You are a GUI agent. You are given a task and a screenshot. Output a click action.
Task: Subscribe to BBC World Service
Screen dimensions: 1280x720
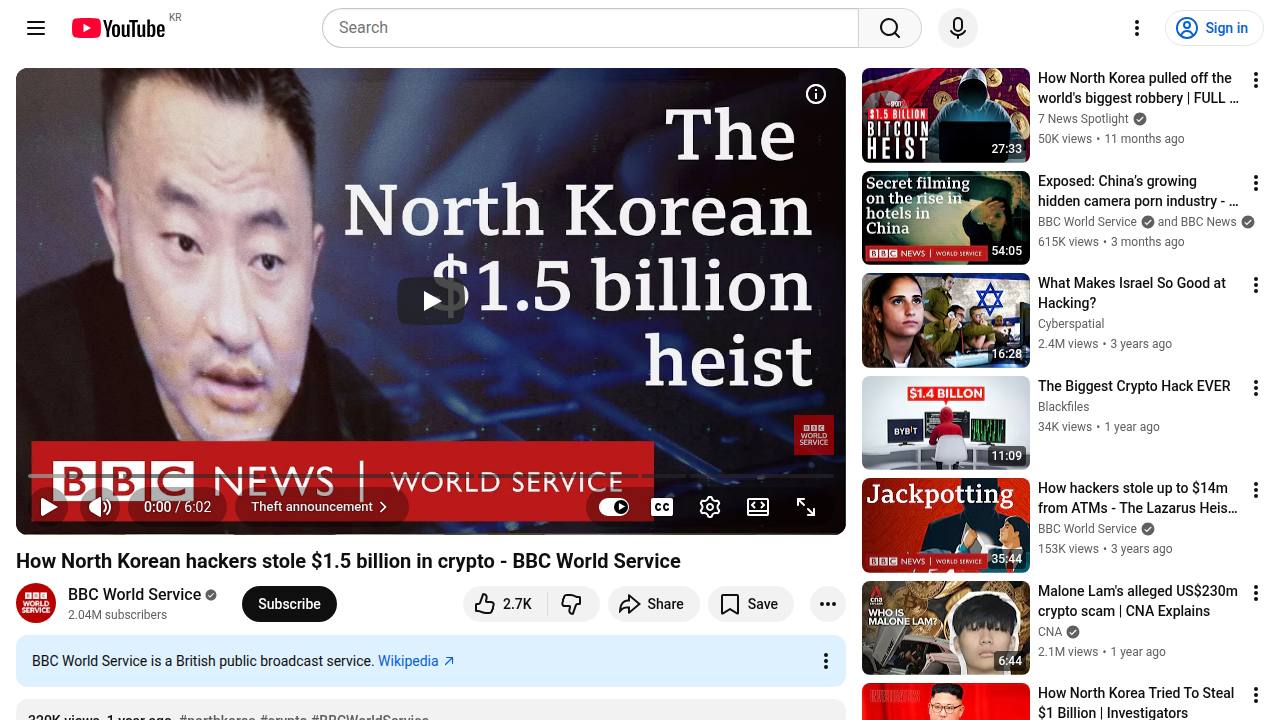tap(289, 604)
